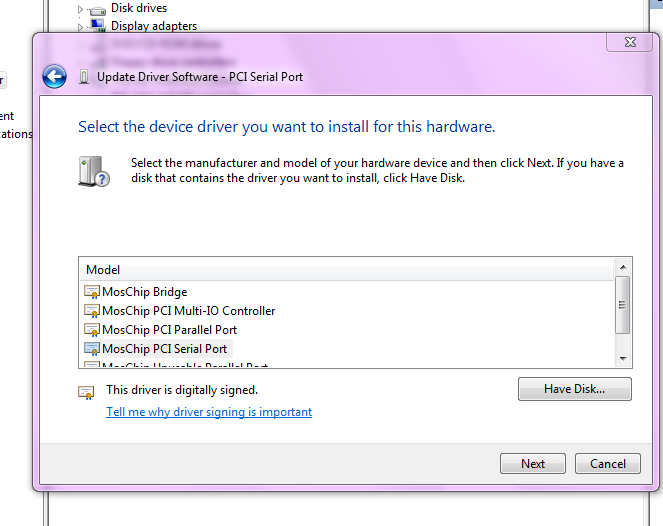Click Next to install driver
Screen dimensions: 663x526
[x=533, y=464]
